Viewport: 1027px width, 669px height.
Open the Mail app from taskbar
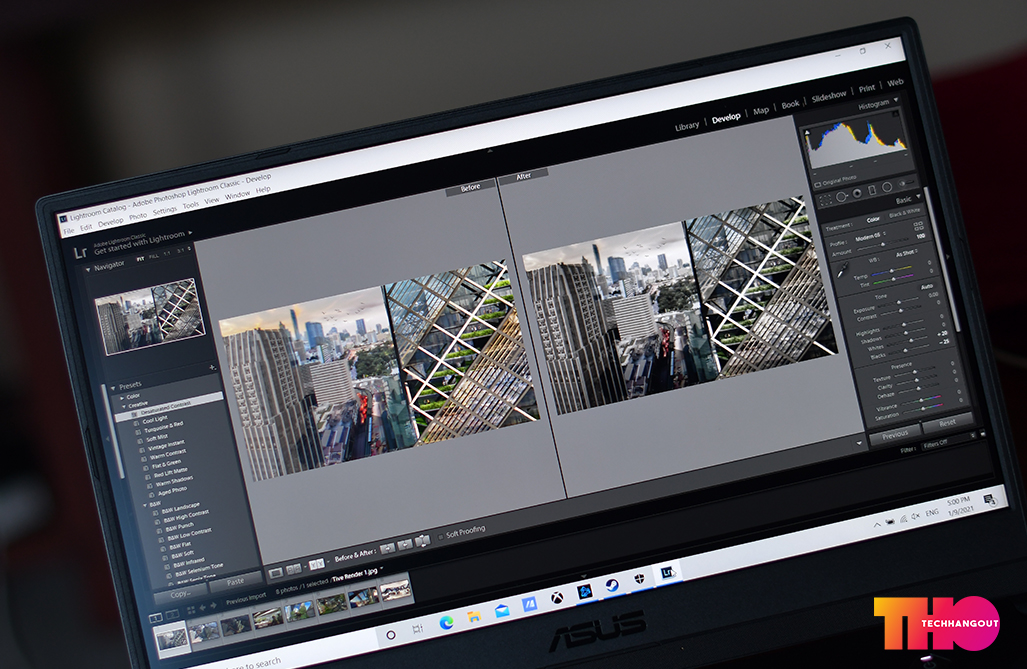click(502, 611)
